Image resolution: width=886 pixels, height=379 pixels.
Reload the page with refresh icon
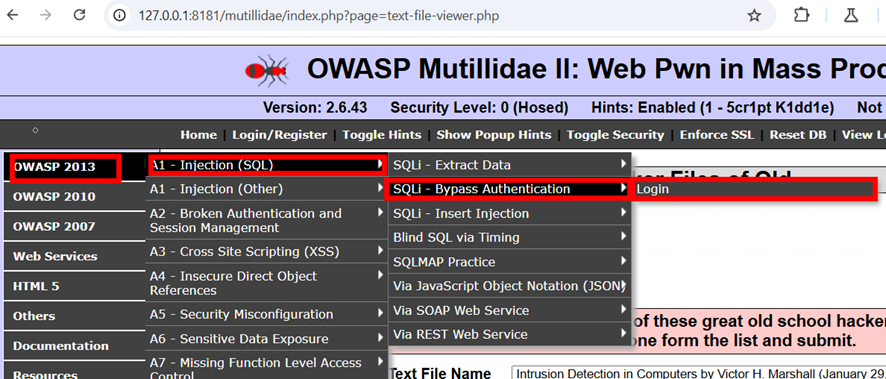tap(80, 15)
